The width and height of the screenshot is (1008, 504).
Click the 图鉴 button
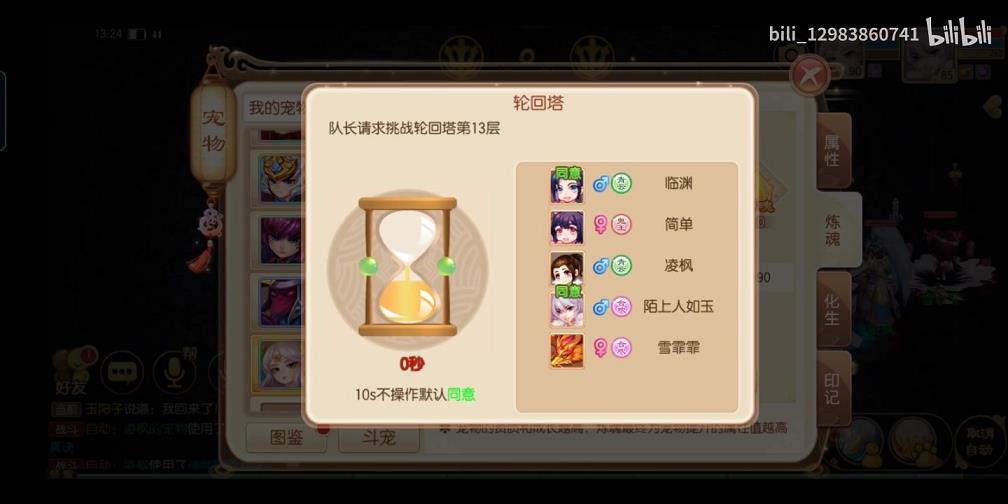click(286, 438)
